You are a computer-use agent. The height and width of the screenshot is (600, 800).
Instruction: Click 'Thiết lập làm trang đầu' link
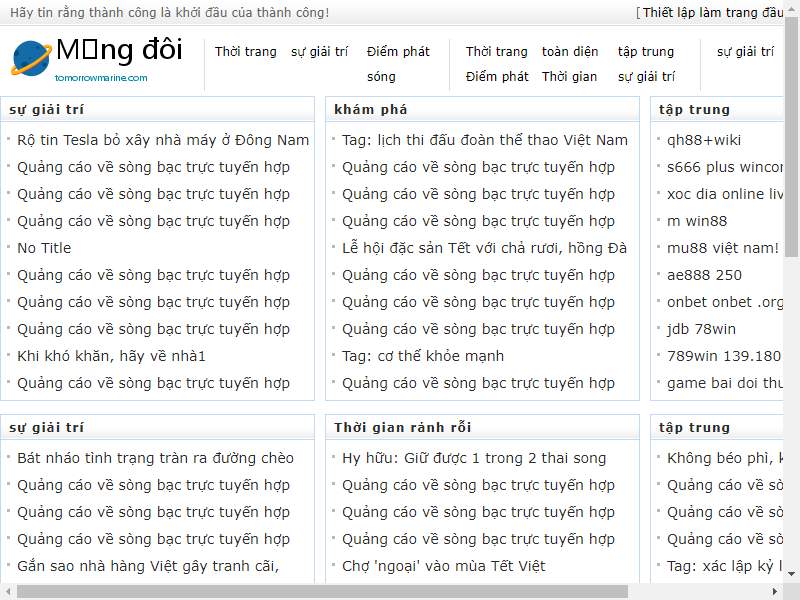712,13
